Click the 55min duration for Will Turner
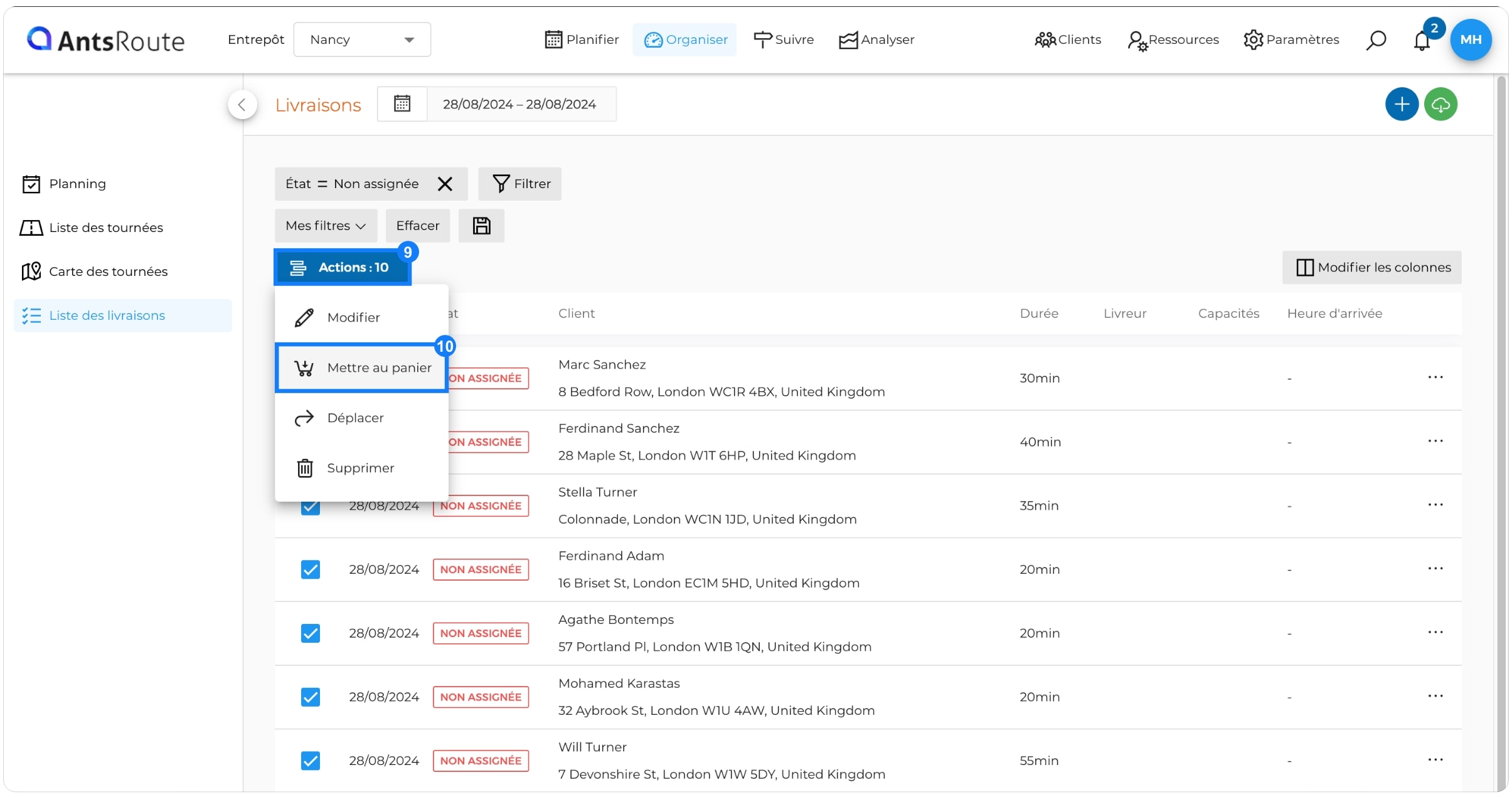Screen dimensions: 1512x797 pos(1039,761)
